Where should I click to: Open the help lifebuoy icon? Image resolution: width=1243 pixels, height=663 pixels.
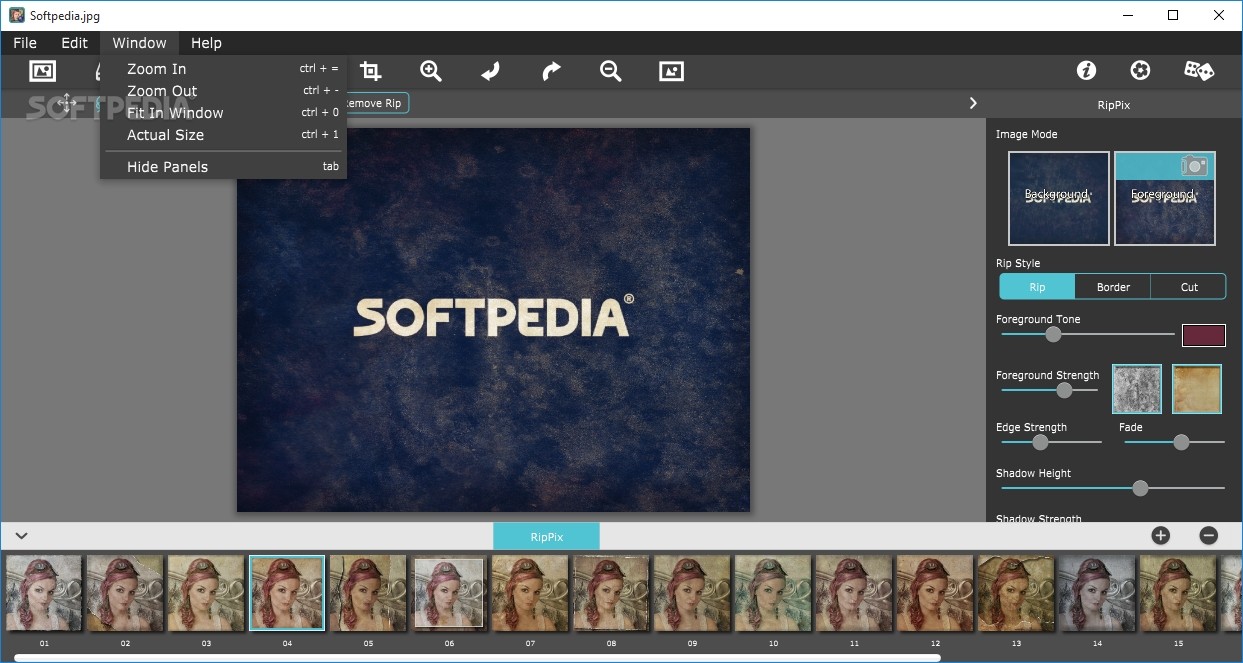(1140, 70)
